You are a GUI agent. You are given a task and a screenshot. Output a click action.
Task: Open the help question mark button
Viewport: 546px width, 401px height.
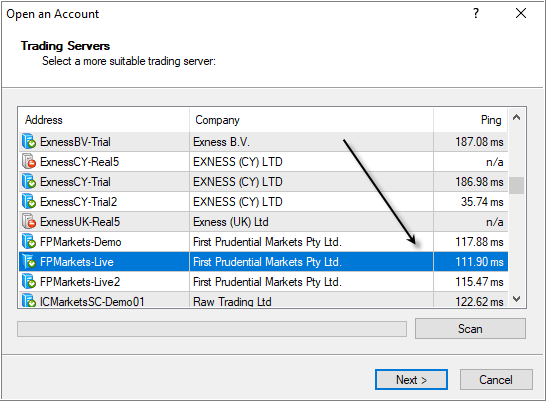(476, 14)
